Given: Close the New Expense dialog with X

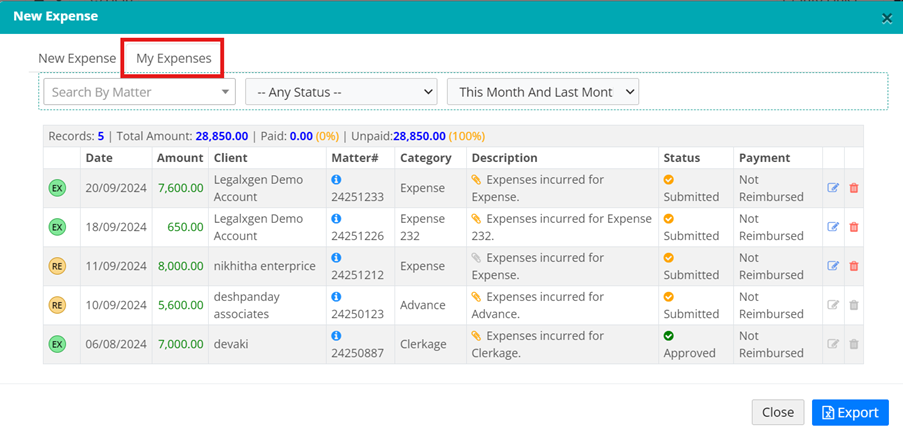Looking at the screenshot, I should pyautogui.click(x=886, y=17).
